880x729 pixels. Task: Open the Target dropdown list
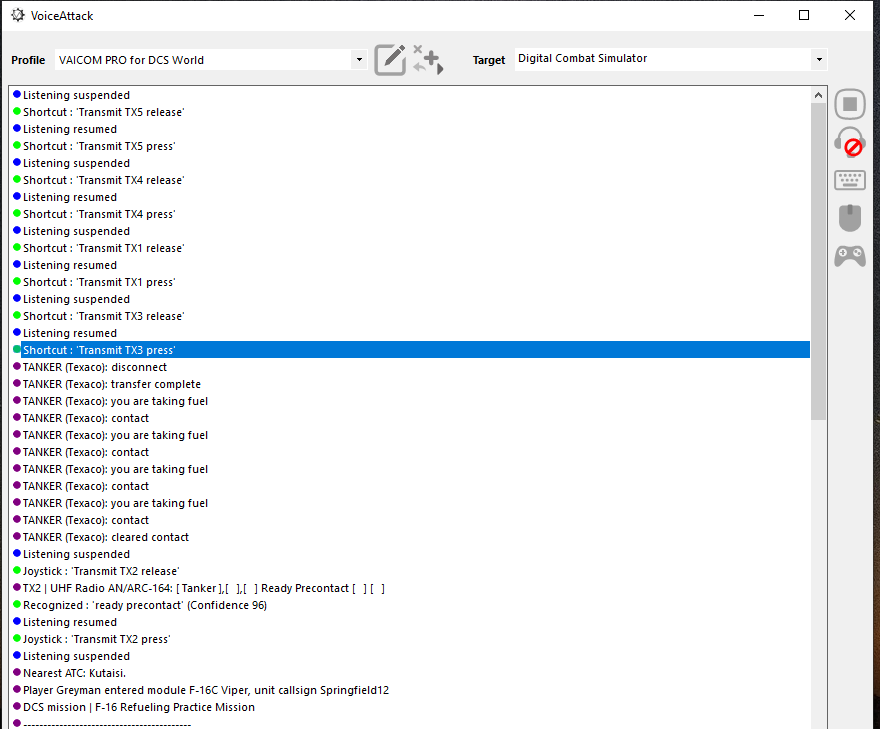point(819,59)
